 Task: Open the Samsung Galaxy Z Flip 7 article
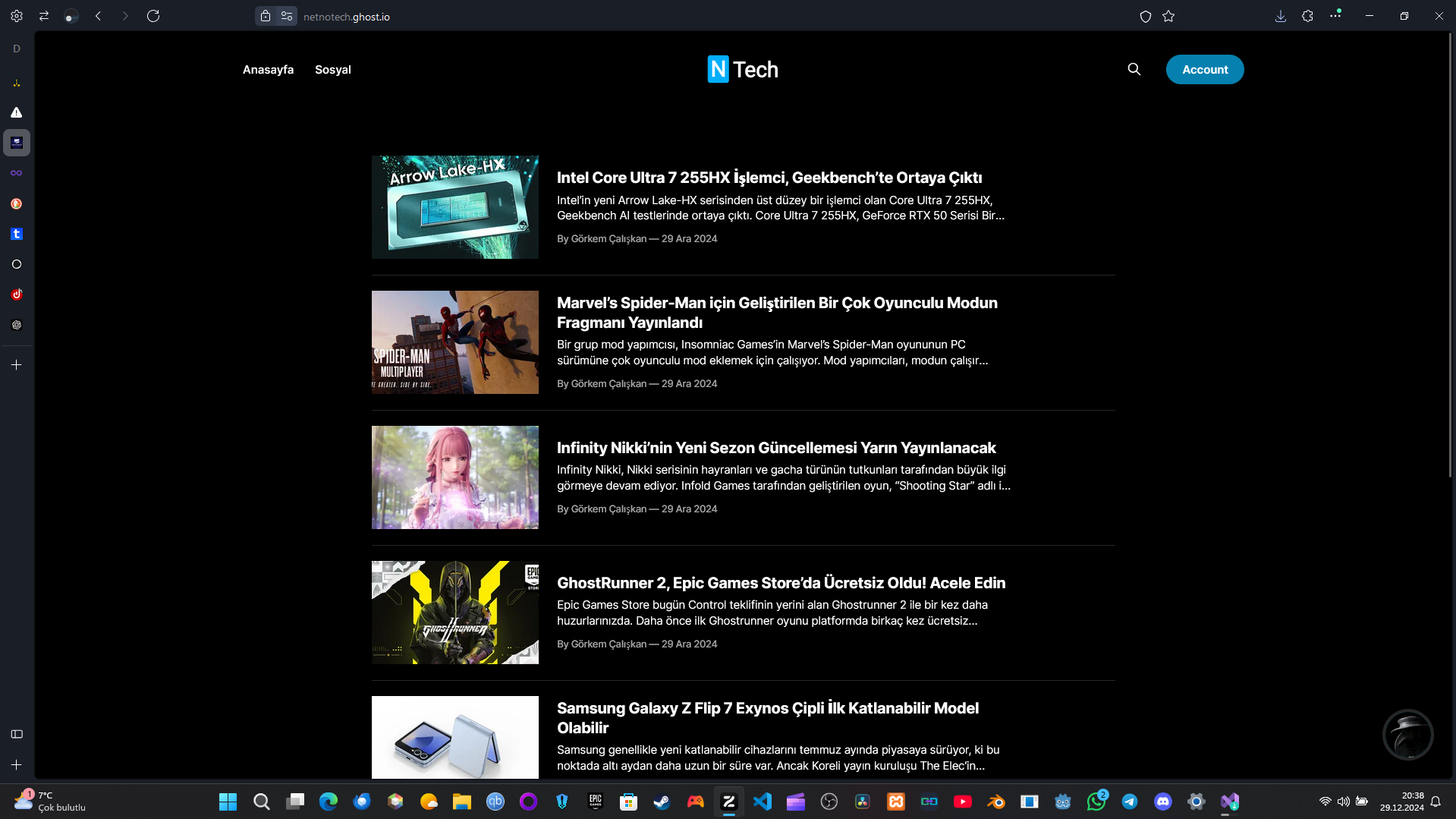click(x=768, y=718)
